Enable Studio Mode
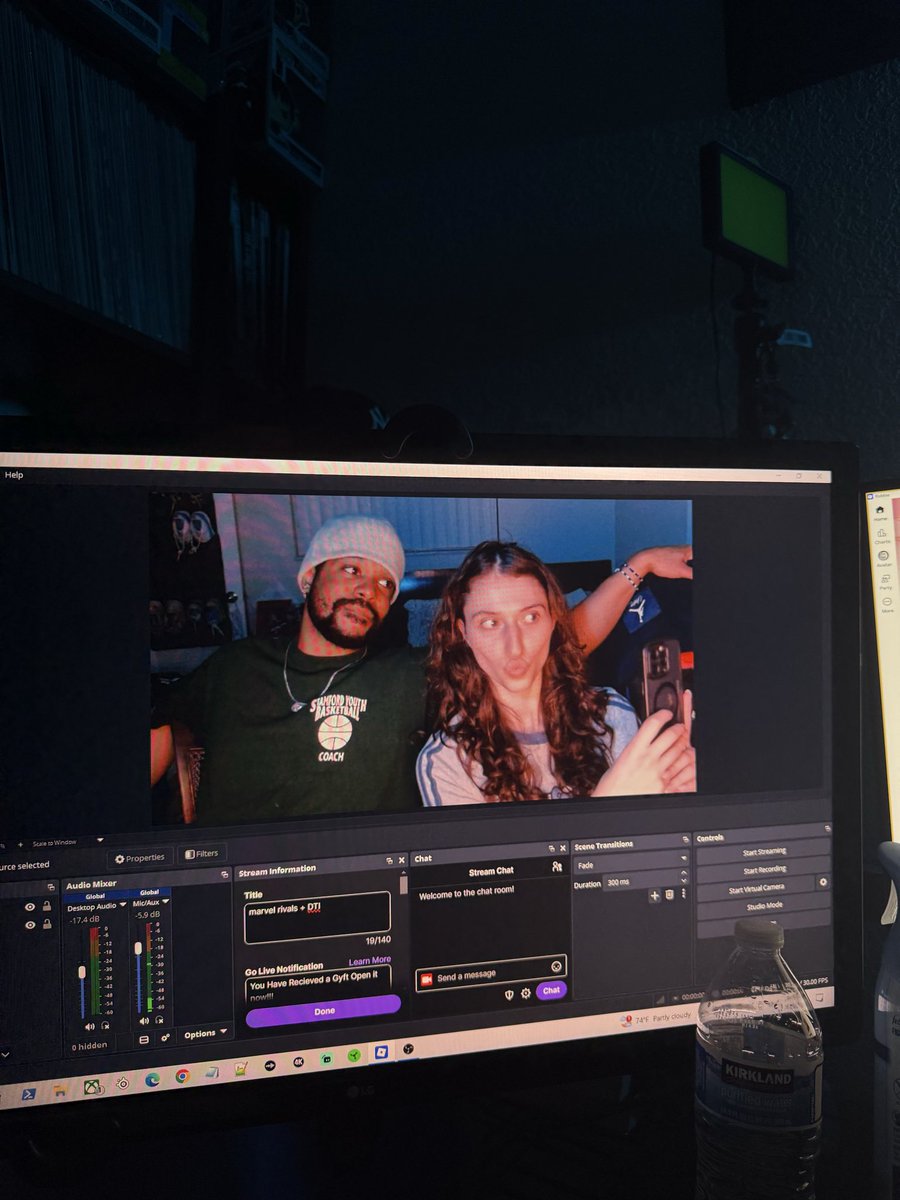Image resolution: width=900 pixels, height=1200 pixels. pyautogui.click(x=763, y=905)
